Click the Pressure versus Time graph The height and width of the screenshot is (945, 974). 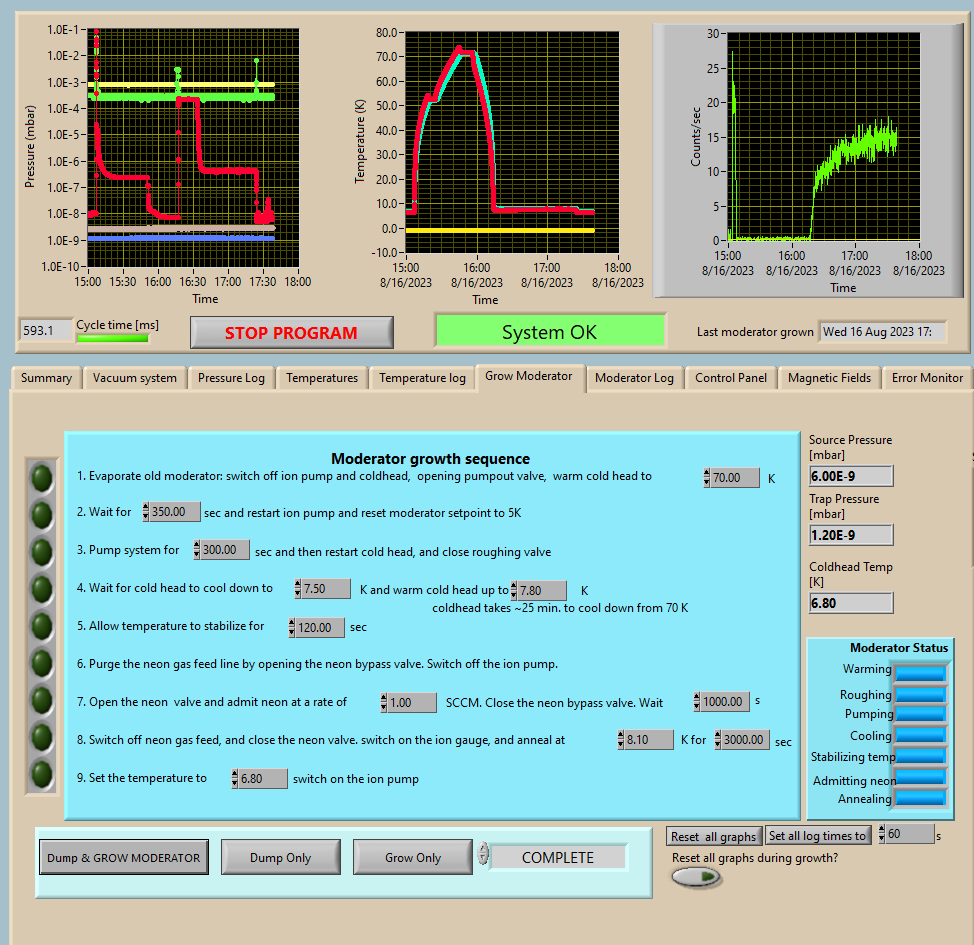point(193,148)
